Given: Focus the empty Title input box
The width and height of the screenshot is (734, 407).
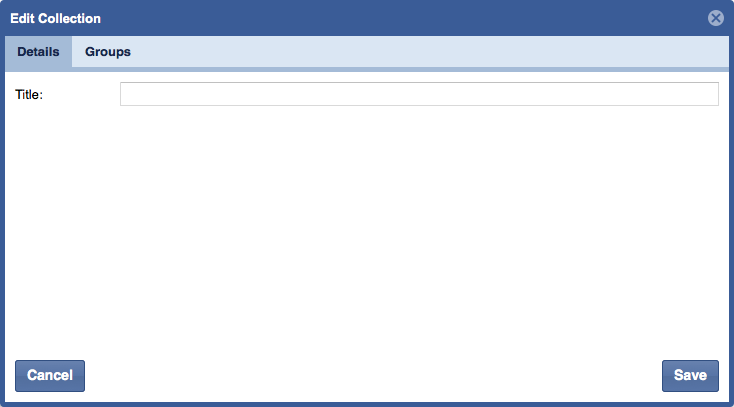Looking at the screenshot, I should tap(419, 94).
